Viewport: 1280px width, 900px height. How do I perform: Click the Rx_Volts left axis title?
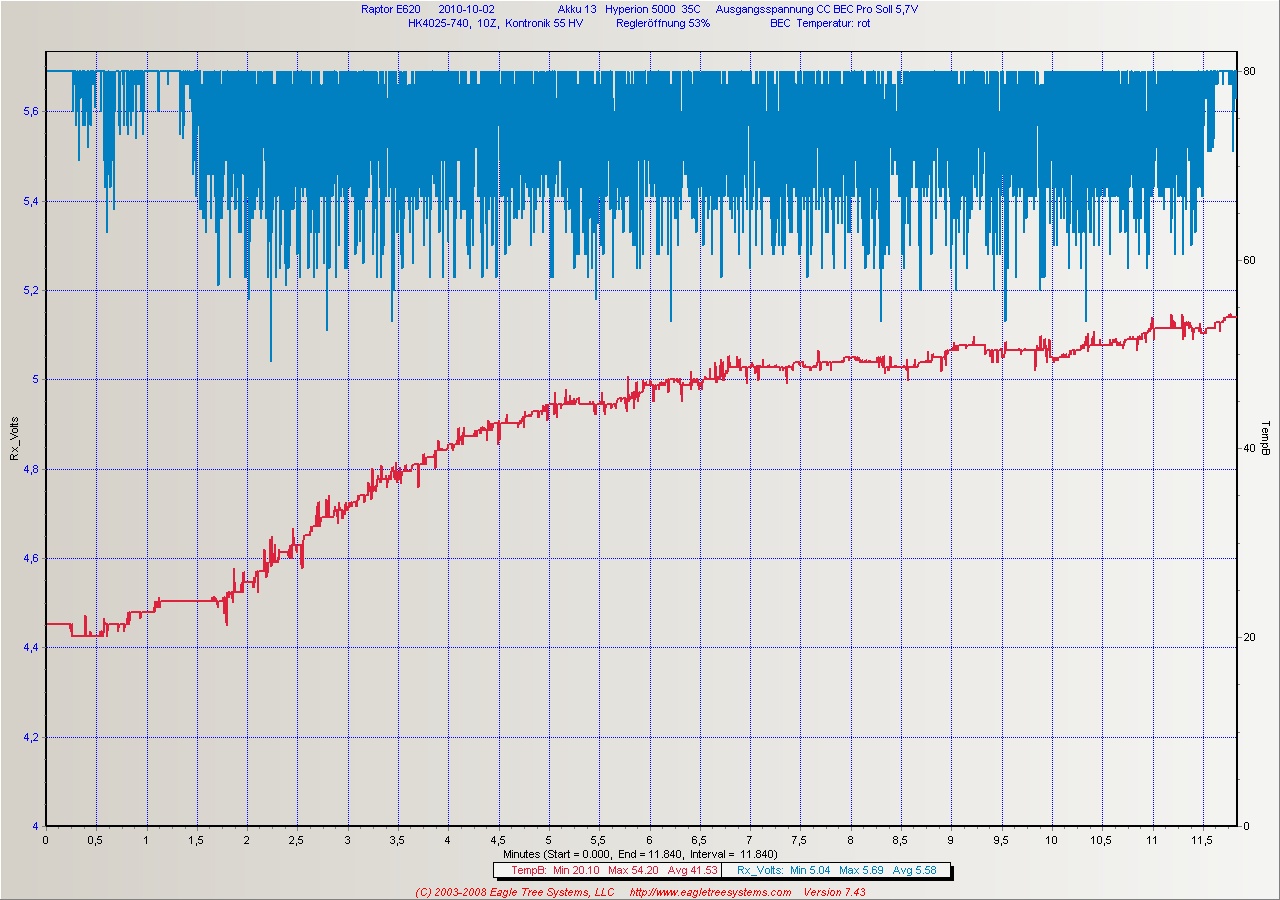click(14, 440)
